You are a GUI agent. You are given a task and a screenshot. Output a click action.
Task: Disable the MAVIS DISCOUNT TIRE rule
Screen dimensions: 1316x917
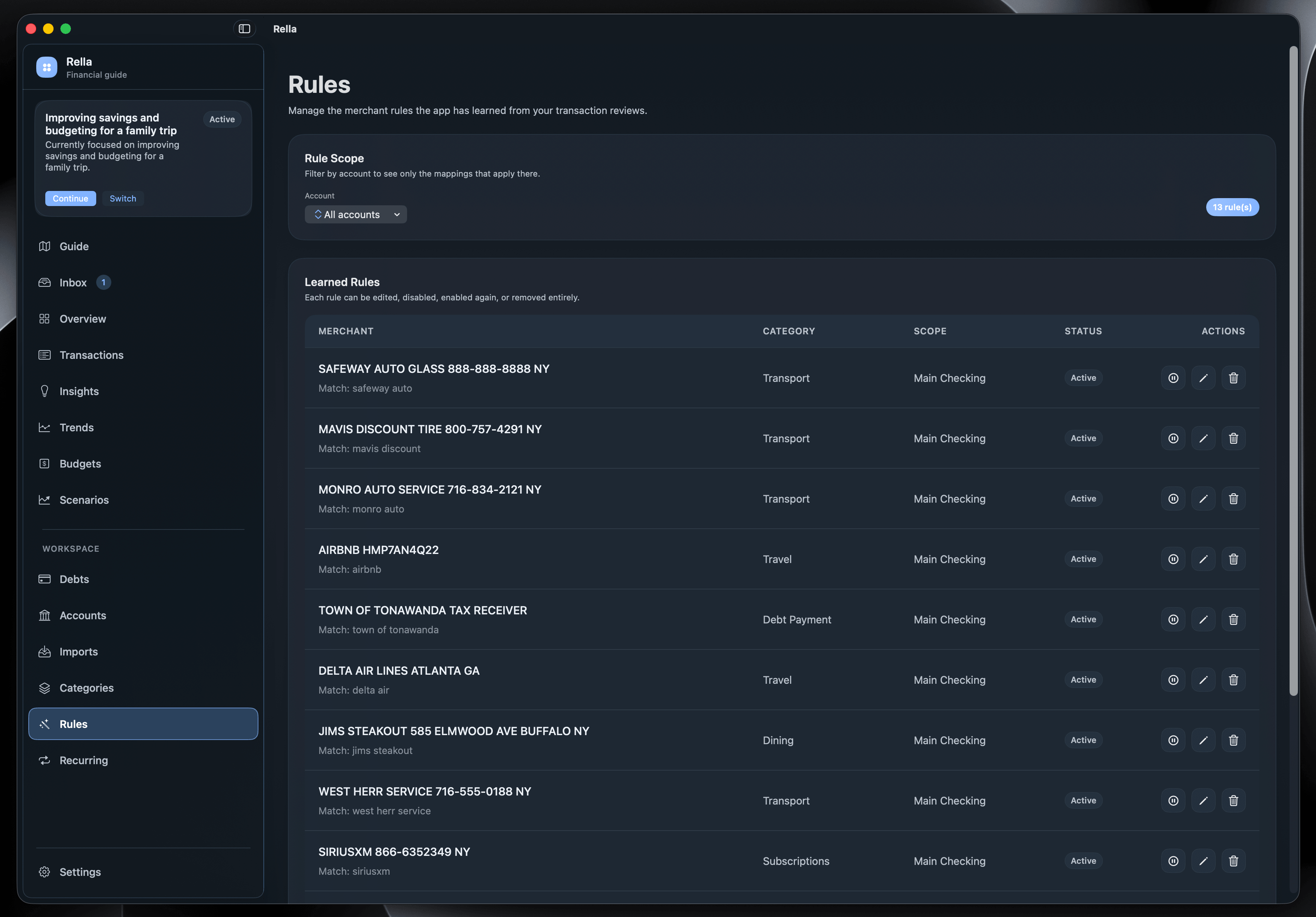1173,438
